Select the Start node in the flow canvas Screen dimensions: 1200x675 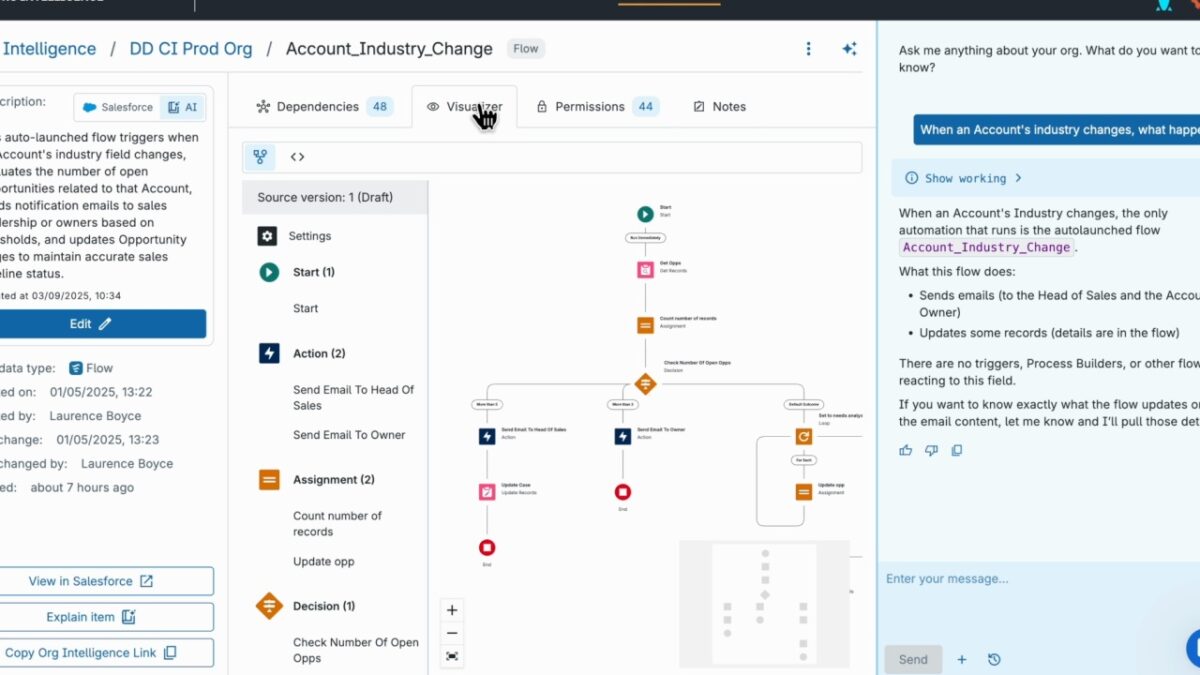pos(645,213)
